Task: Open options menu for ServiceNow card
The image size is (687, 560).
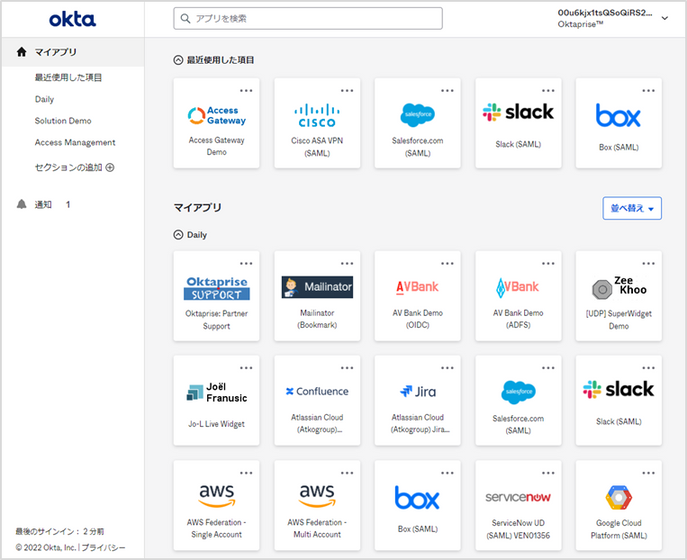Action: click(548, 473)
